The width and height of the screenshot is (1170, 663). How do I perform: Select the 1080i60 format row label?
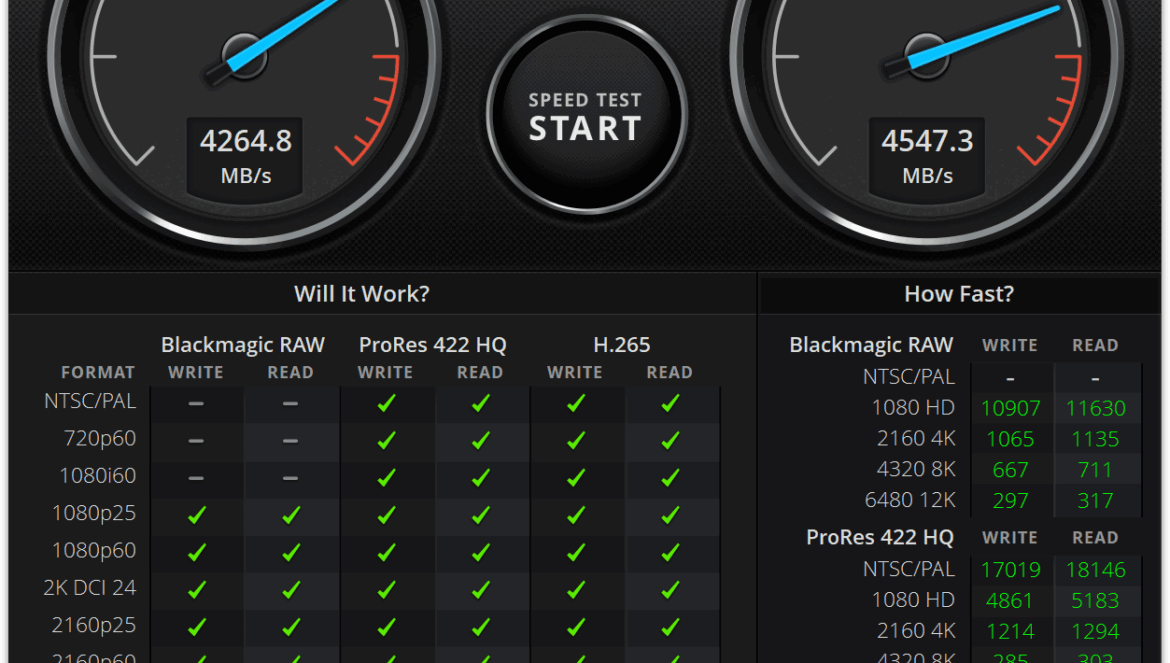coord(98,476)
